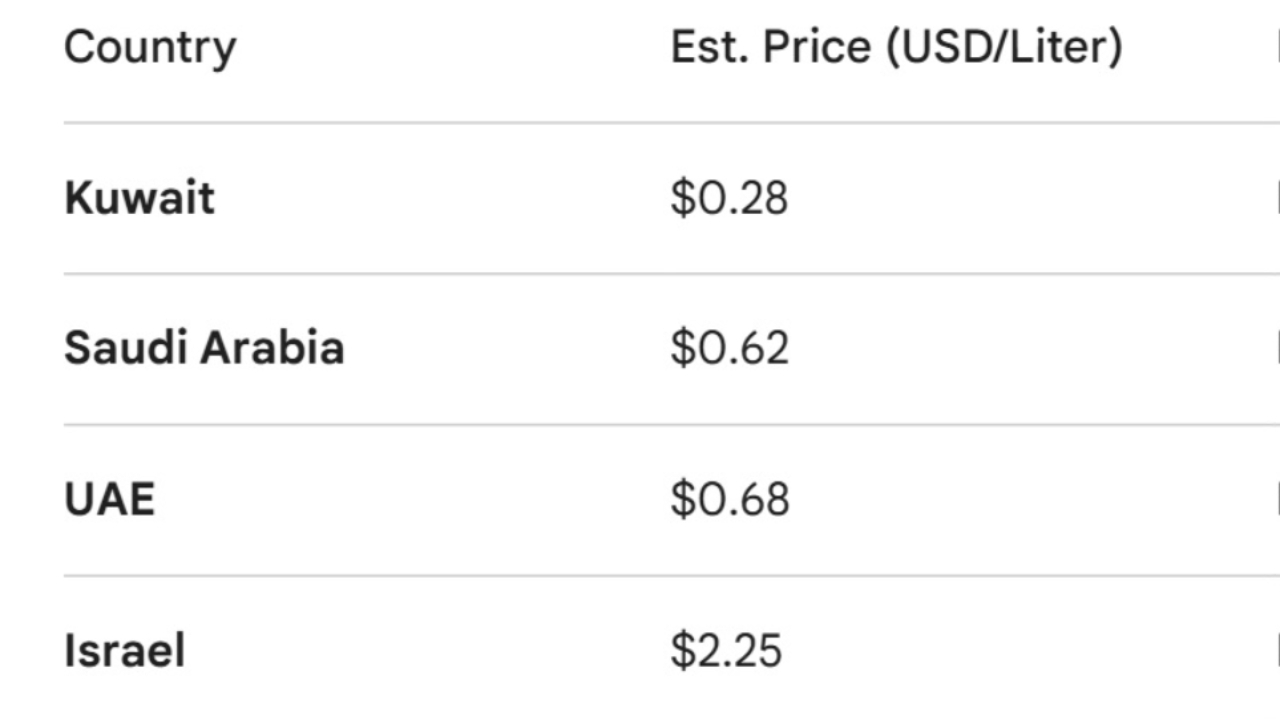Select the Israel country cell

pos(125,651)
